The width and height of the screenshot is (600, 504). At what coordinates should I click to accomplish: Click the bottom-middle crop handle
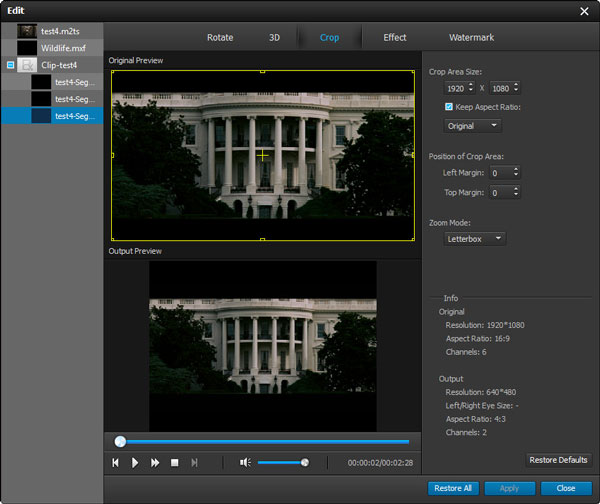point(262,240)
